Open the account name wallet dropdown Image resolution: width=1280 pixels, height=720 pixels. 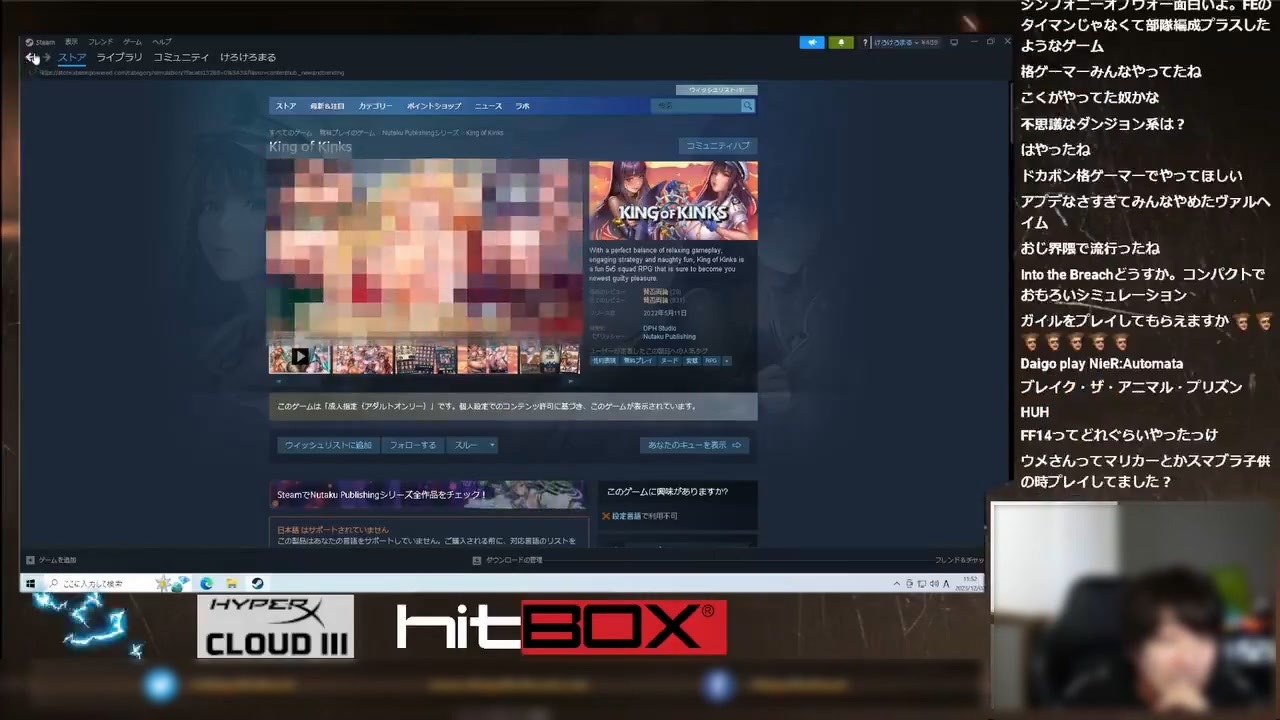905,43
